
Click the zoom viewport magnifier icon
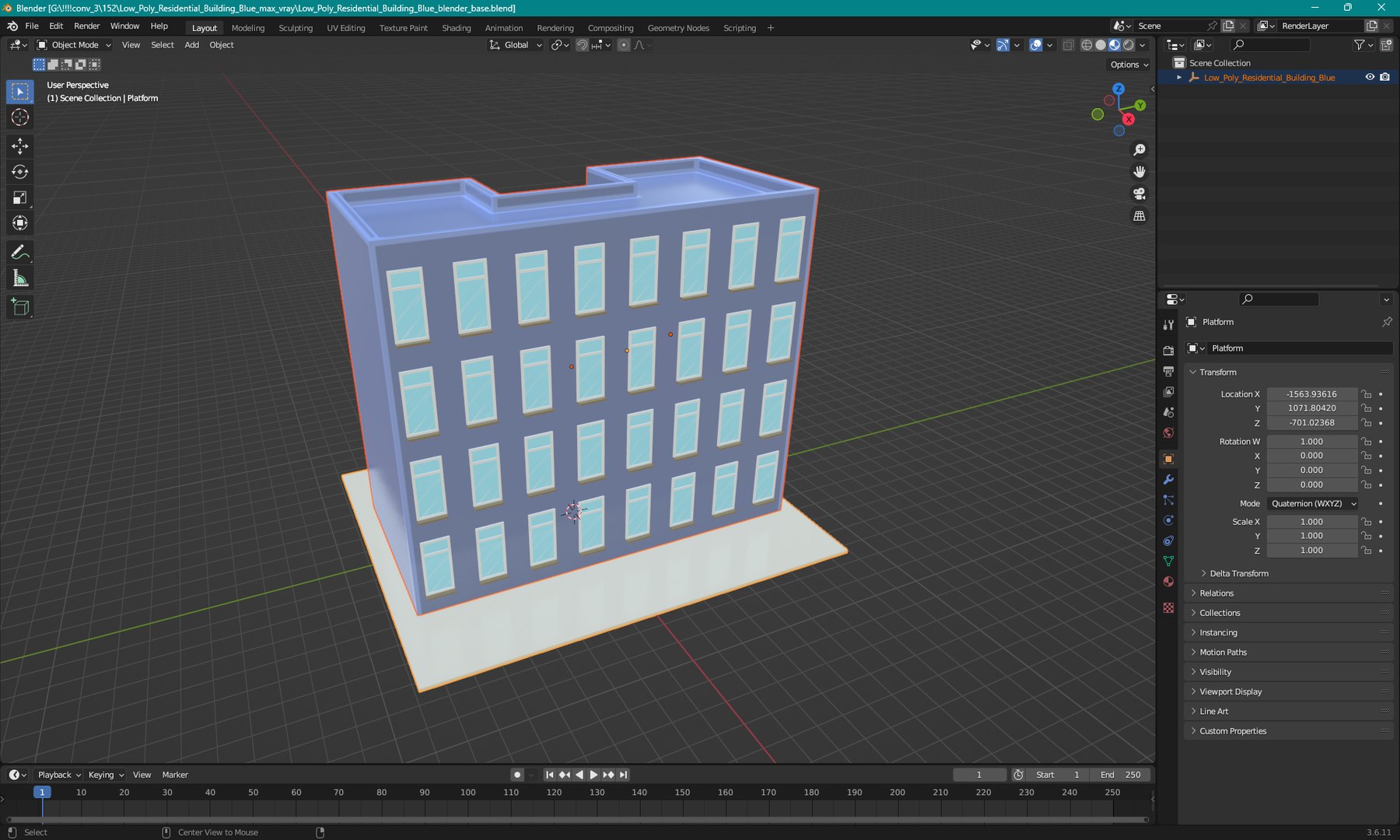click(1139, 149)
